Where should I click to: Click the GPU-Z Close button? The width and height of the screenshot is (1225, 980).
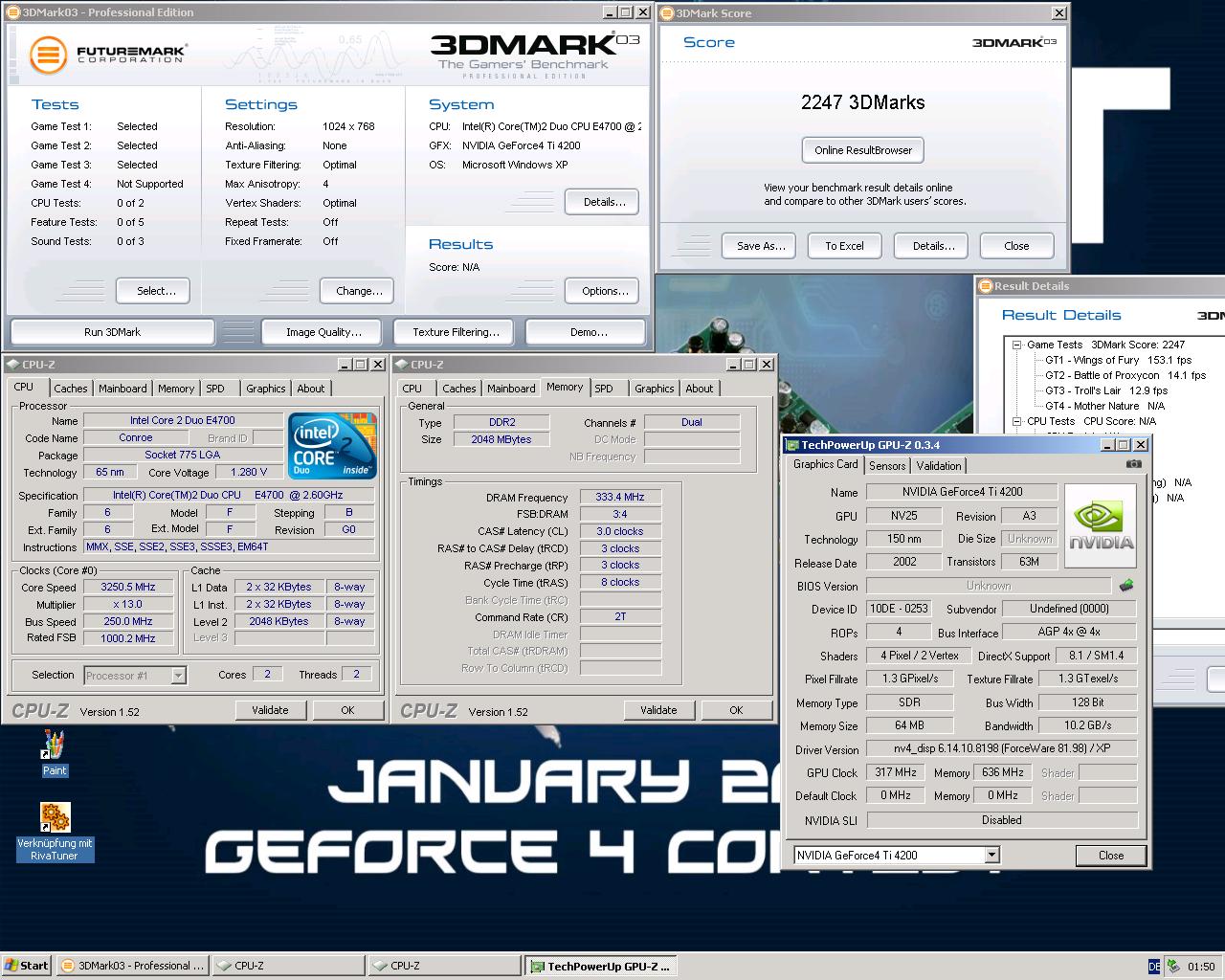tap(1111, 856)
